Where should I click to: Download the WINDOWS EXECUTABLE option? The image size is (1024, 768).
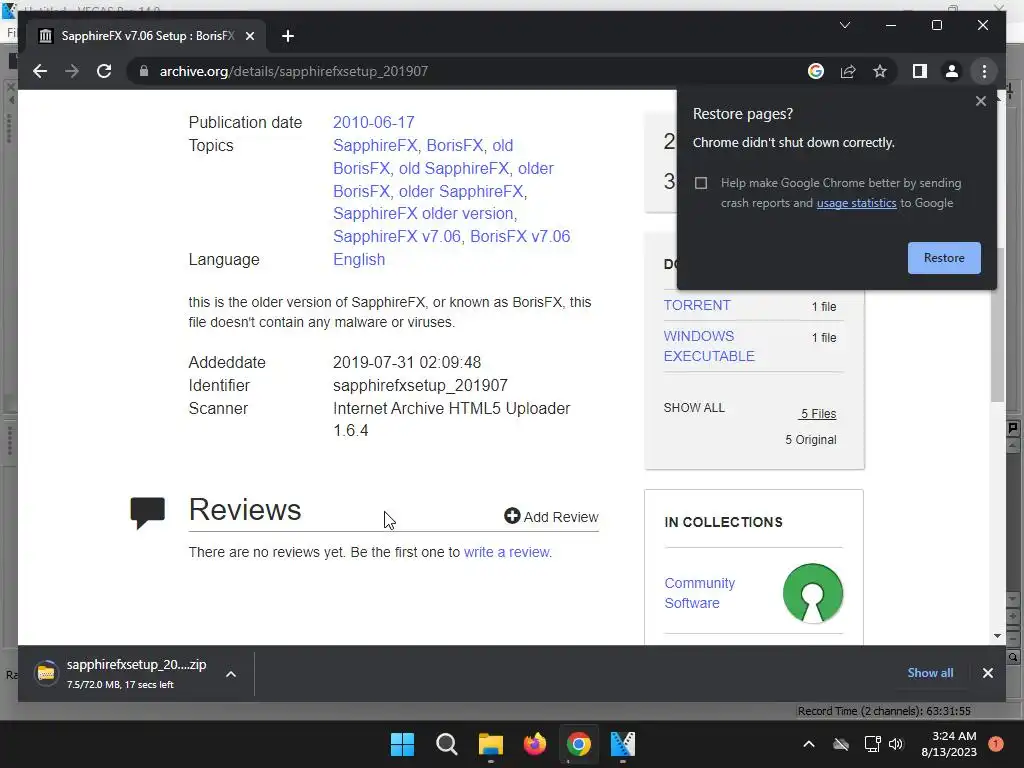[709, 346]
